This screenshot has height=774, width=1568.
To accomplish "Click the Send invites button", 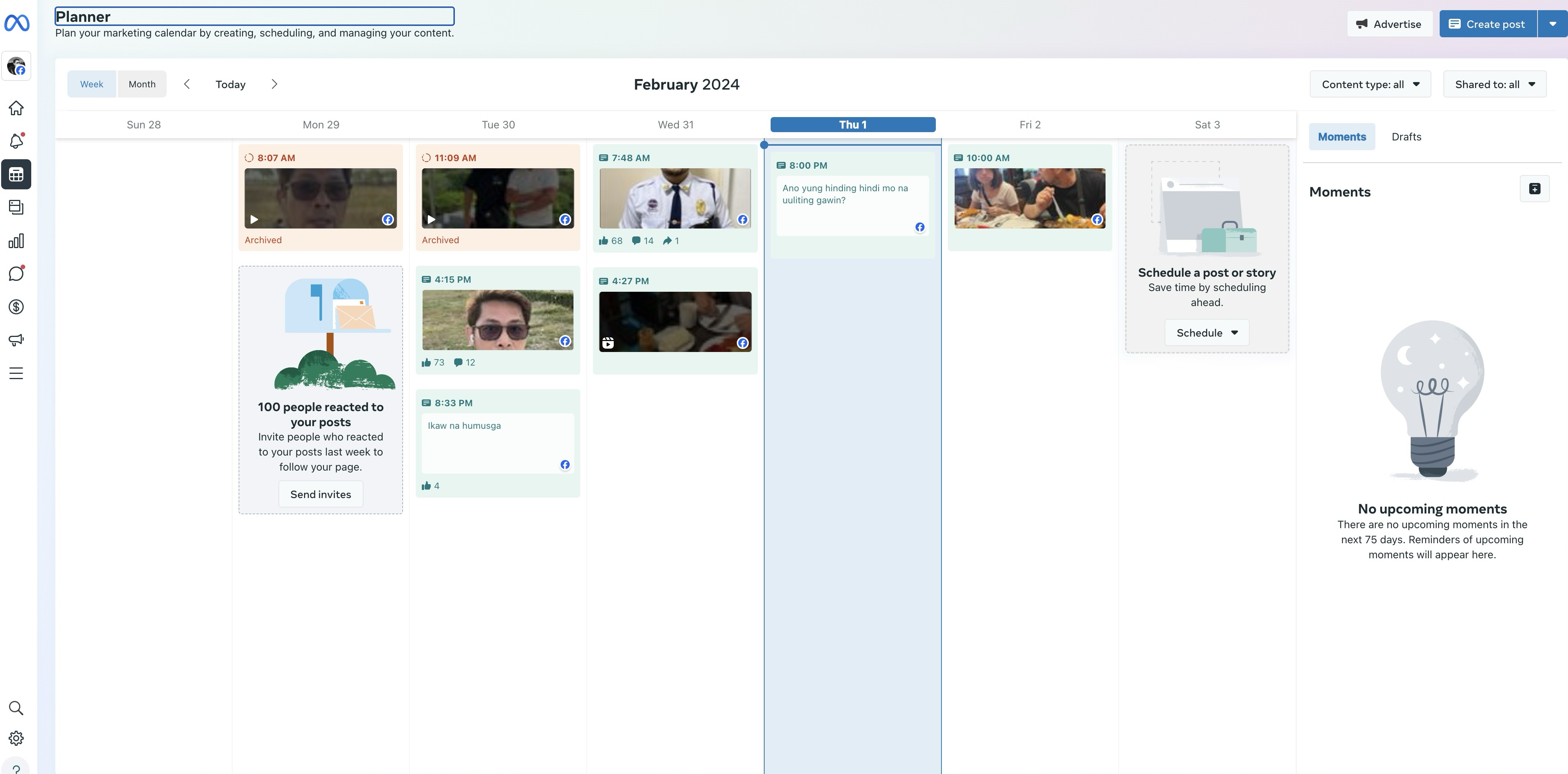I will tap(321, 494).
